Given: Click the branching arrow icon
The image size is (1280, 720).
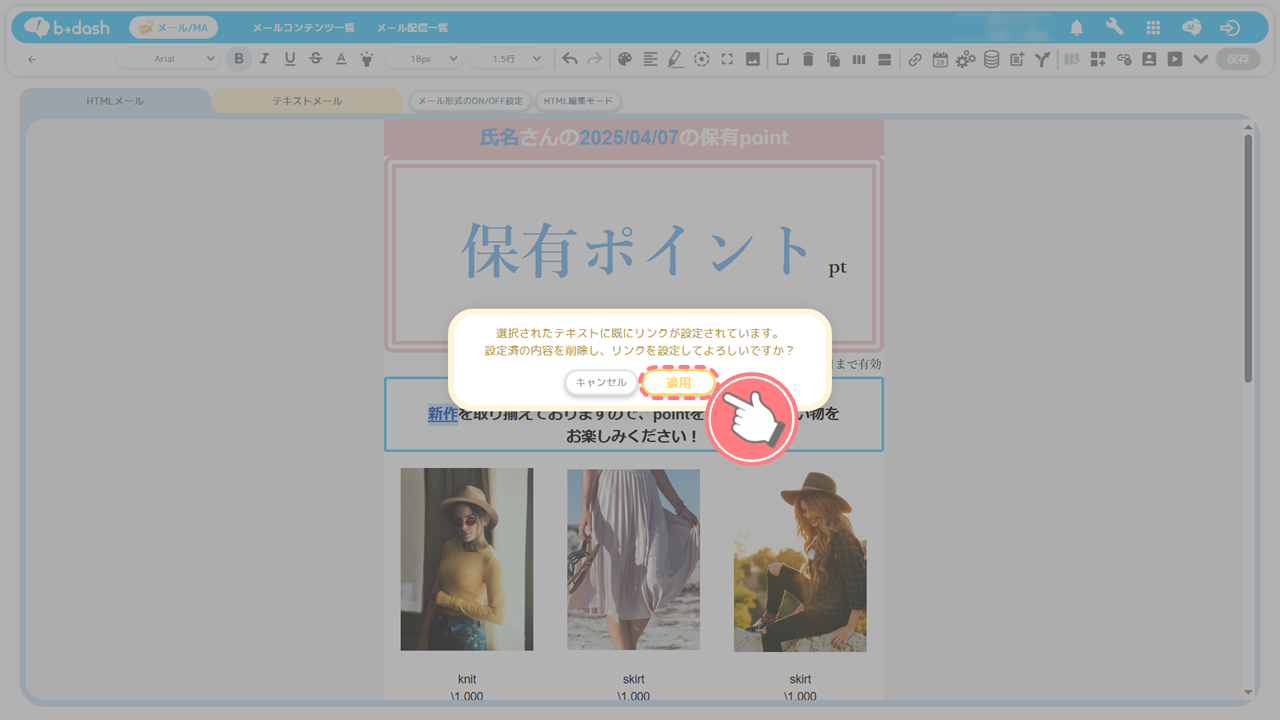Looking at the screenshot, I should [x=1042, y=59].
